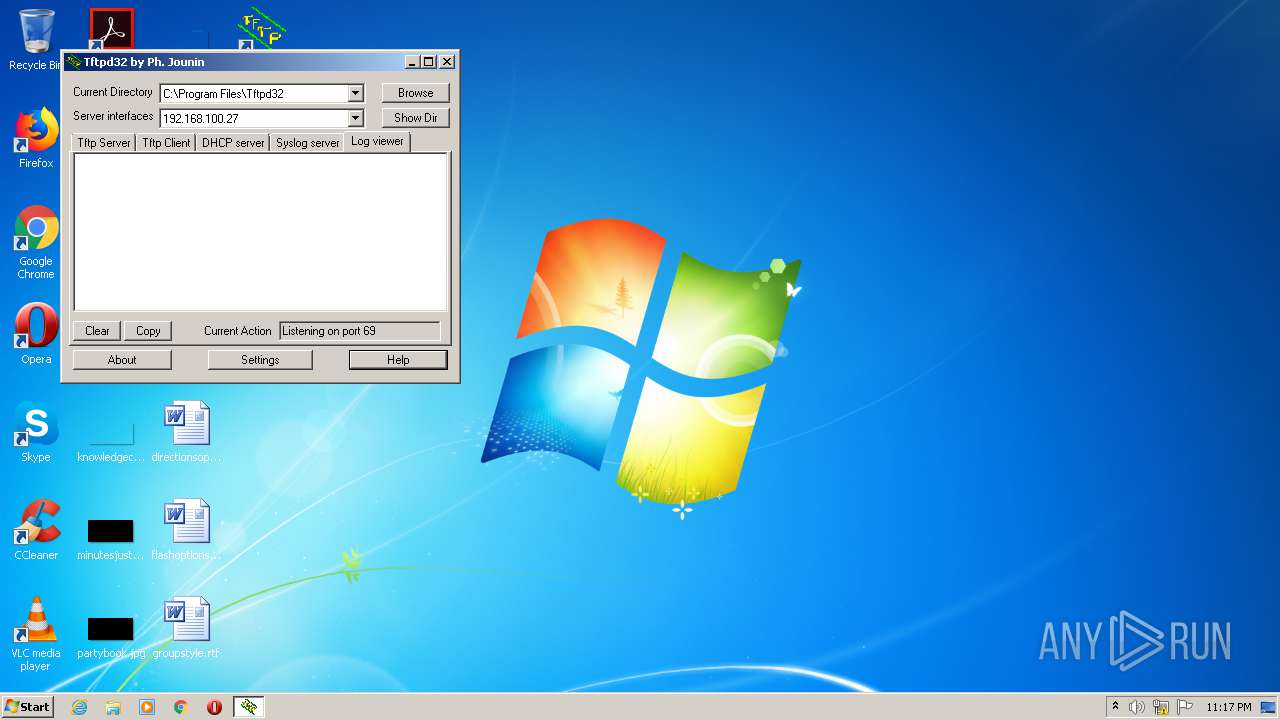Launch Google Chrome from the desktop

coord(36,243)
